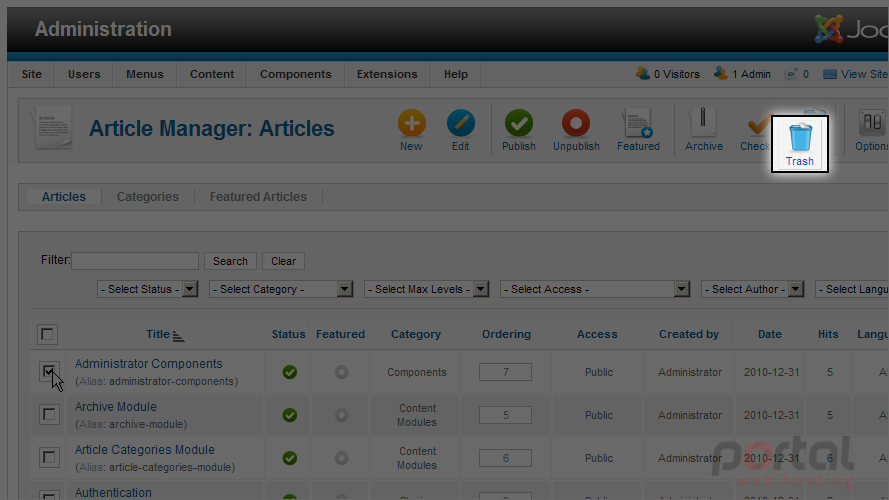Open the Administrator Components article link
The image size is (889, 500).
149,364
